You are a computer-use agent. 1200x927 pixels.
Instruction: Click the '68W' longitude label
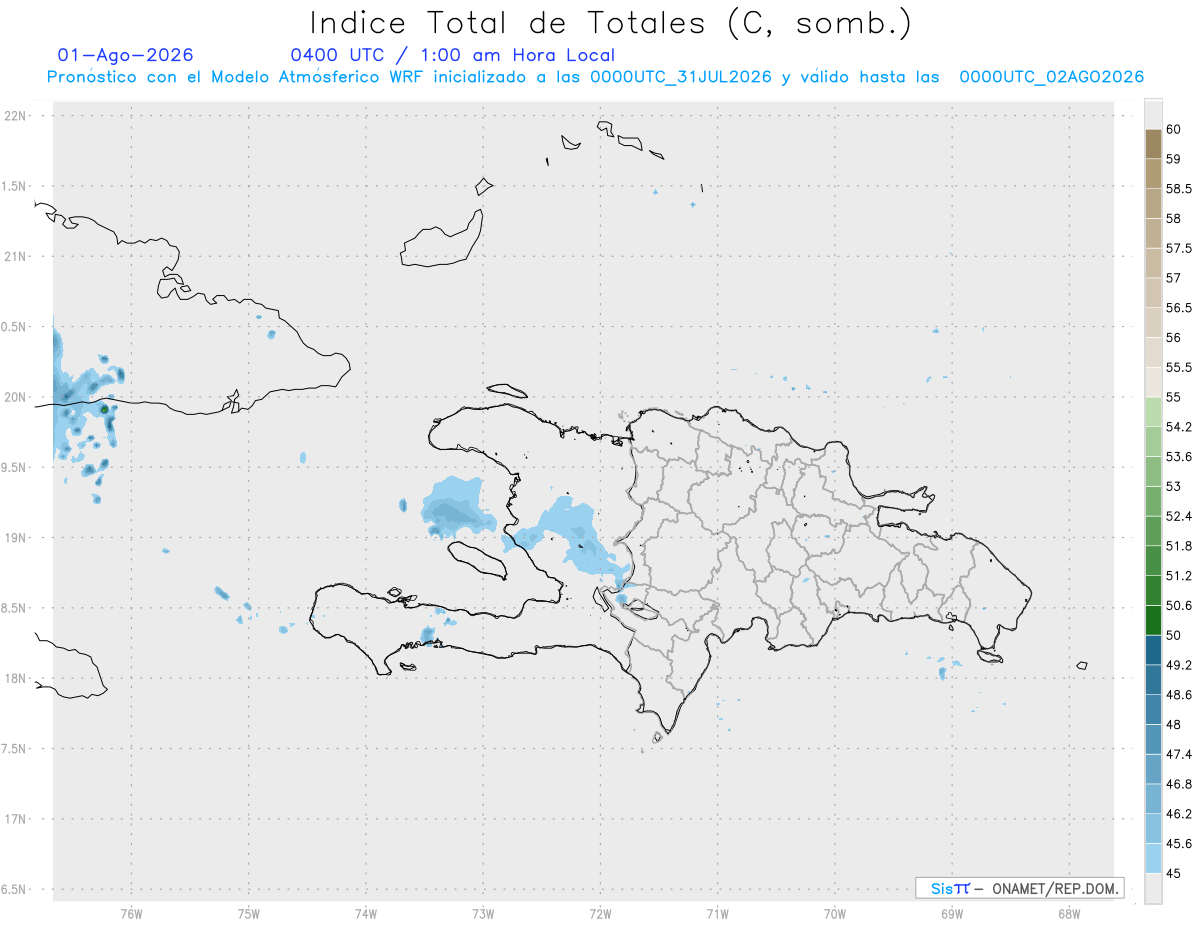point(1069,912)
